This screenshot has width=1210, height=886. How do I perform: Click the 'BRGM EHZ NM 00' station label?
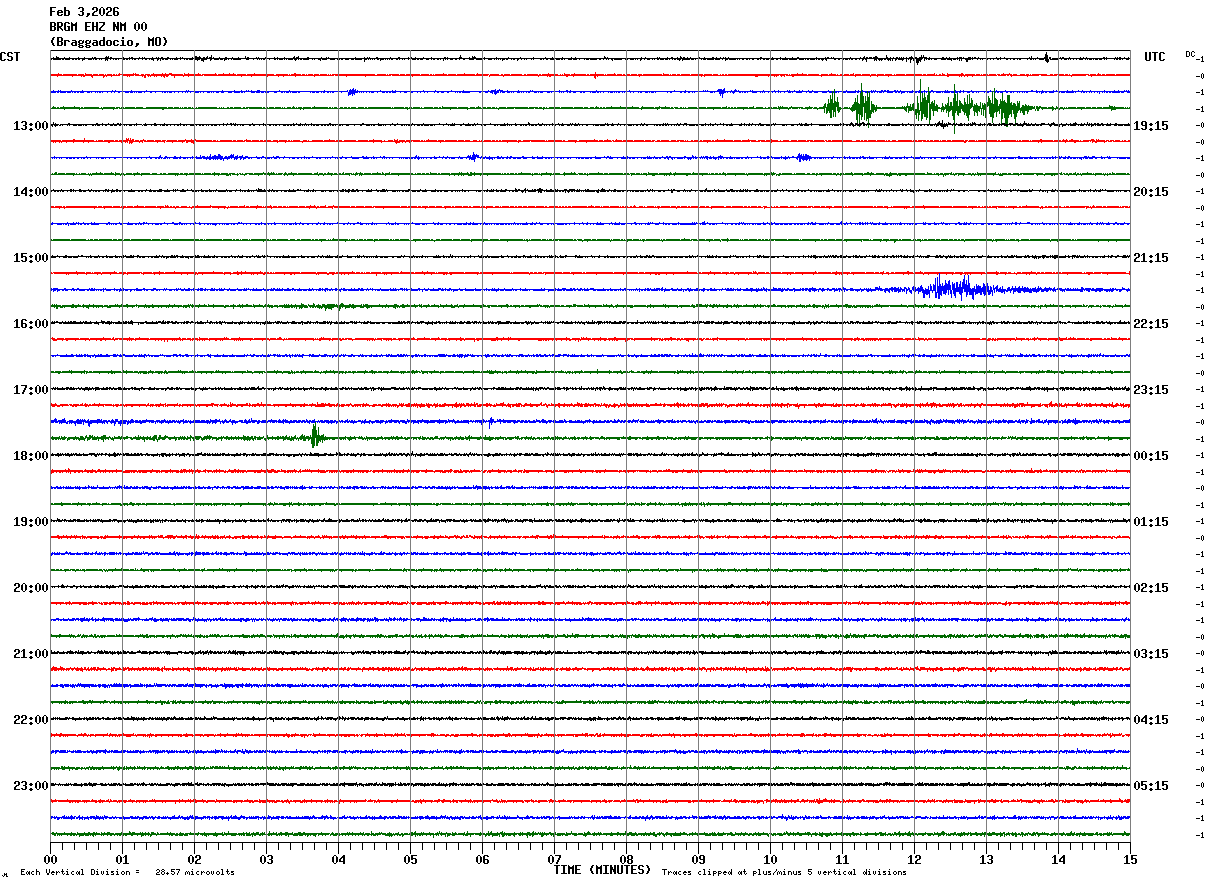tap(98, 27)
